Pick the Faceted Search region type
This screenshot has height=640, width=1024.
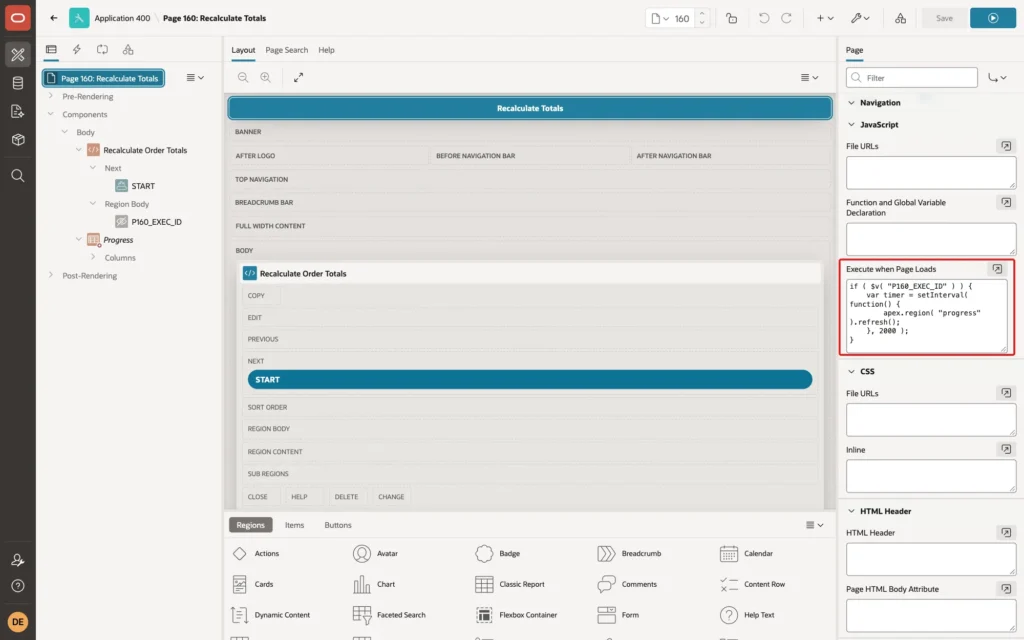(x=389, y=615)
